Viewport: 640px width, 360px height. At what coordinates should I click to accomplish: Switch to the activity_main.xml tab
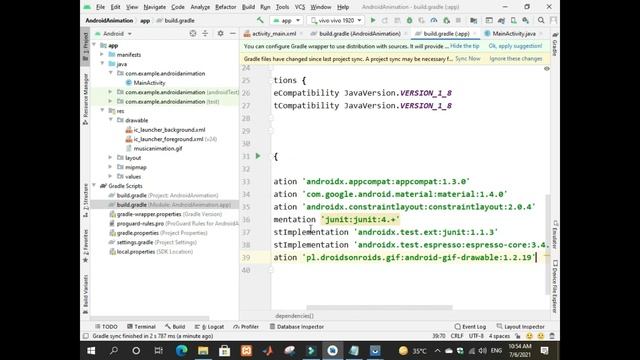(x=273, y=33)
